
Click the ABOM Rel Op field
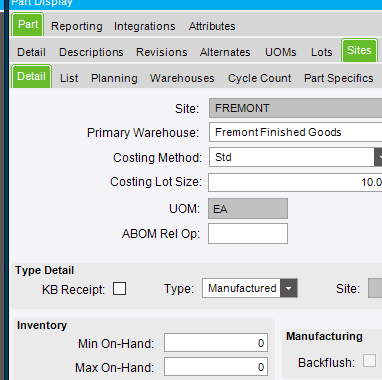248,234
